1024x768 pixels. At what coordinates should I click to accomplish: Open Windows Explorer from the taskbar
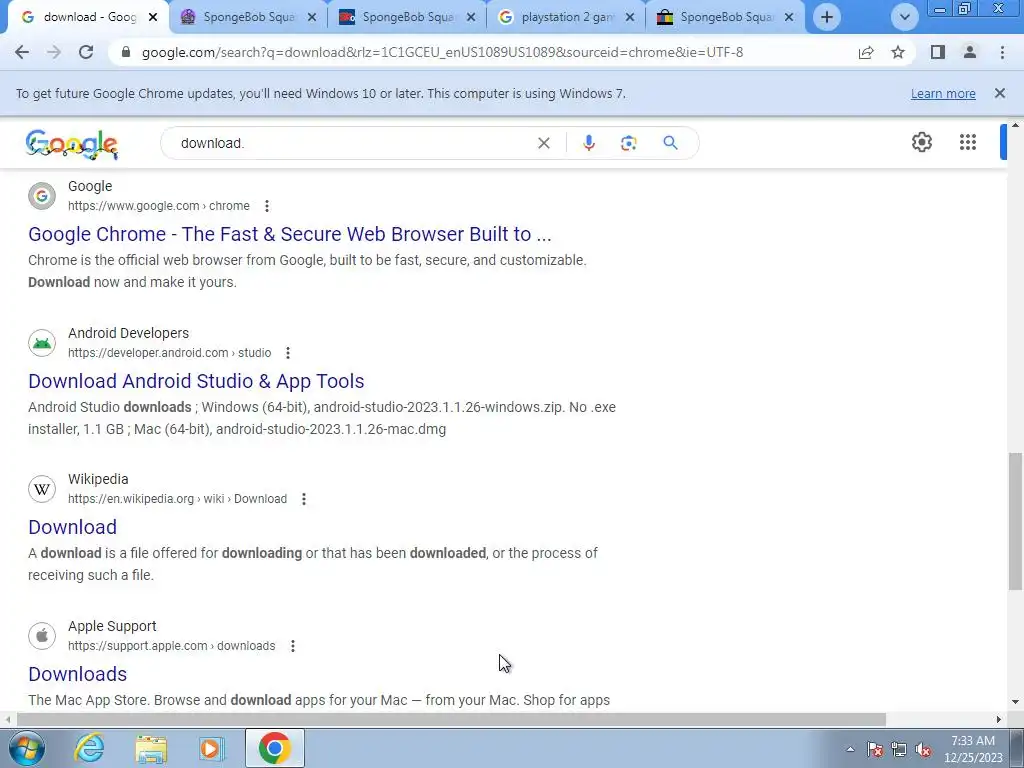pos(152,748)
